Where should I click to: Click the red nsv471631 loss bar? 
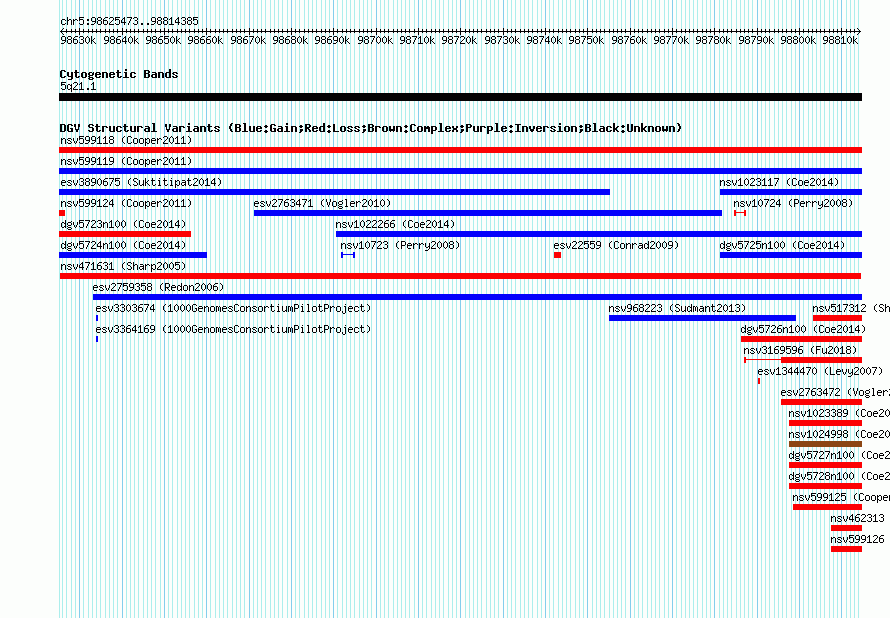click(x=460, y=276)
